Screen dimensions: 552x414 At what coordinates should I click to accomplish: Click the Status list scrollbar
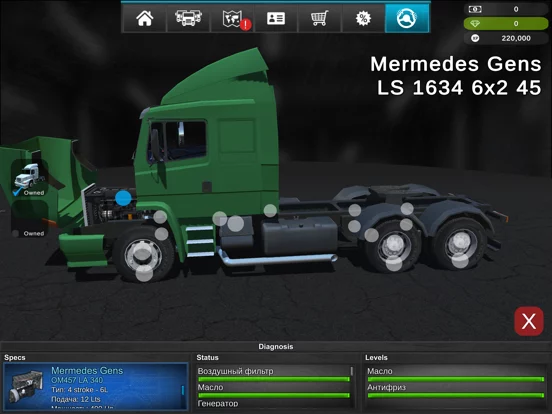(x=351, y=371)
